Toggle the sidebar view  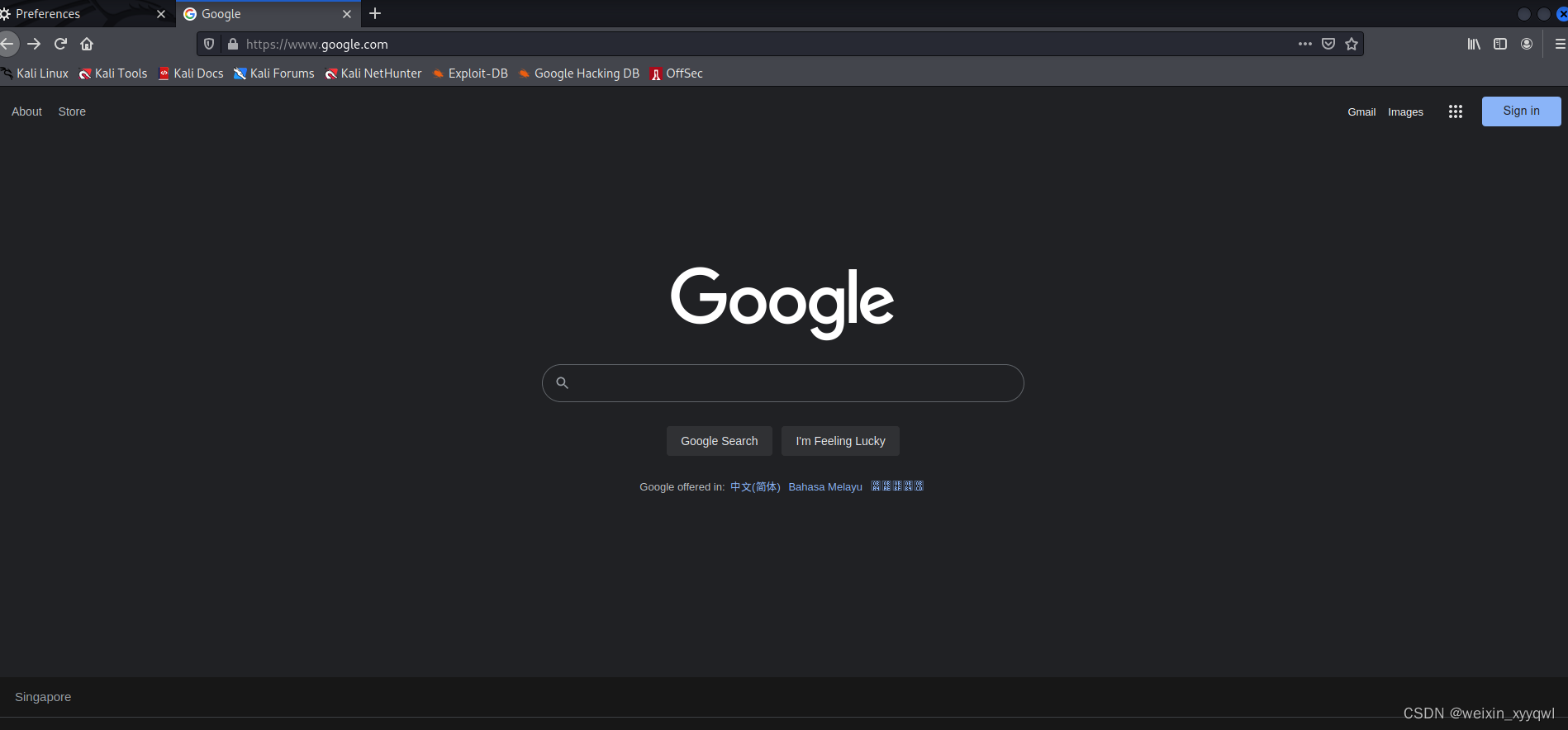1500,44
